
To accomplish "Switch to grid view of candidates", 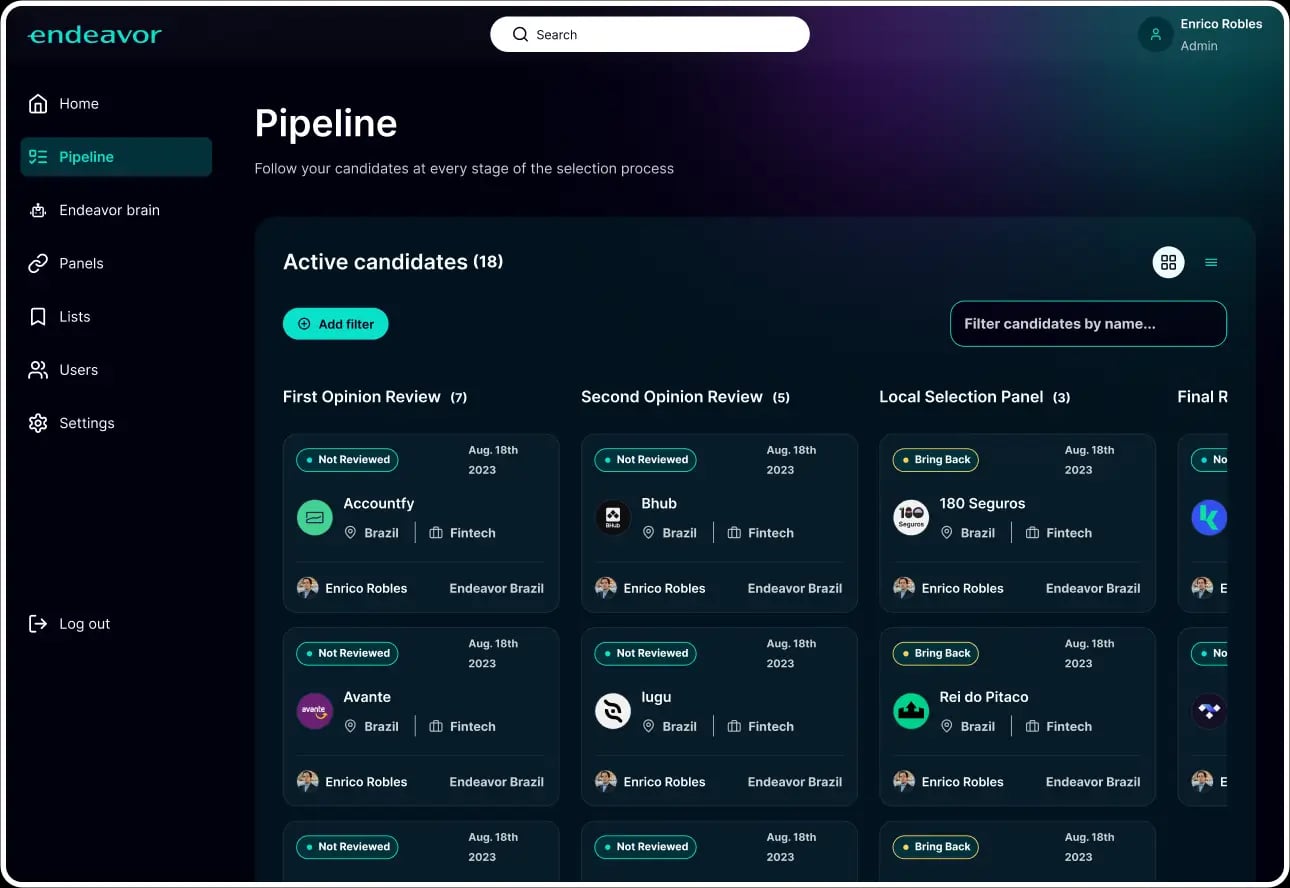I will click(1168, 262).
